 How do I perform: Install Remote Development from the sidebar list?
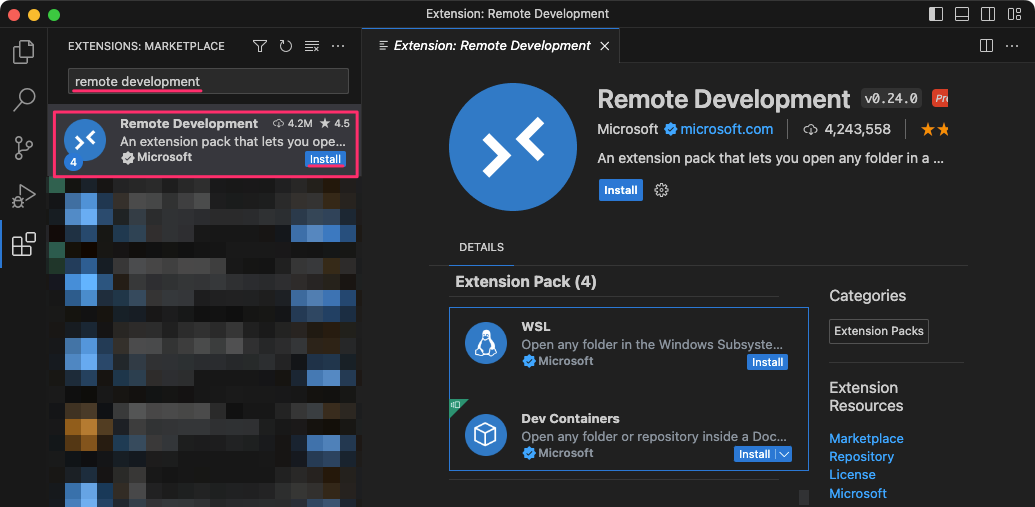(x=325, y=159)
